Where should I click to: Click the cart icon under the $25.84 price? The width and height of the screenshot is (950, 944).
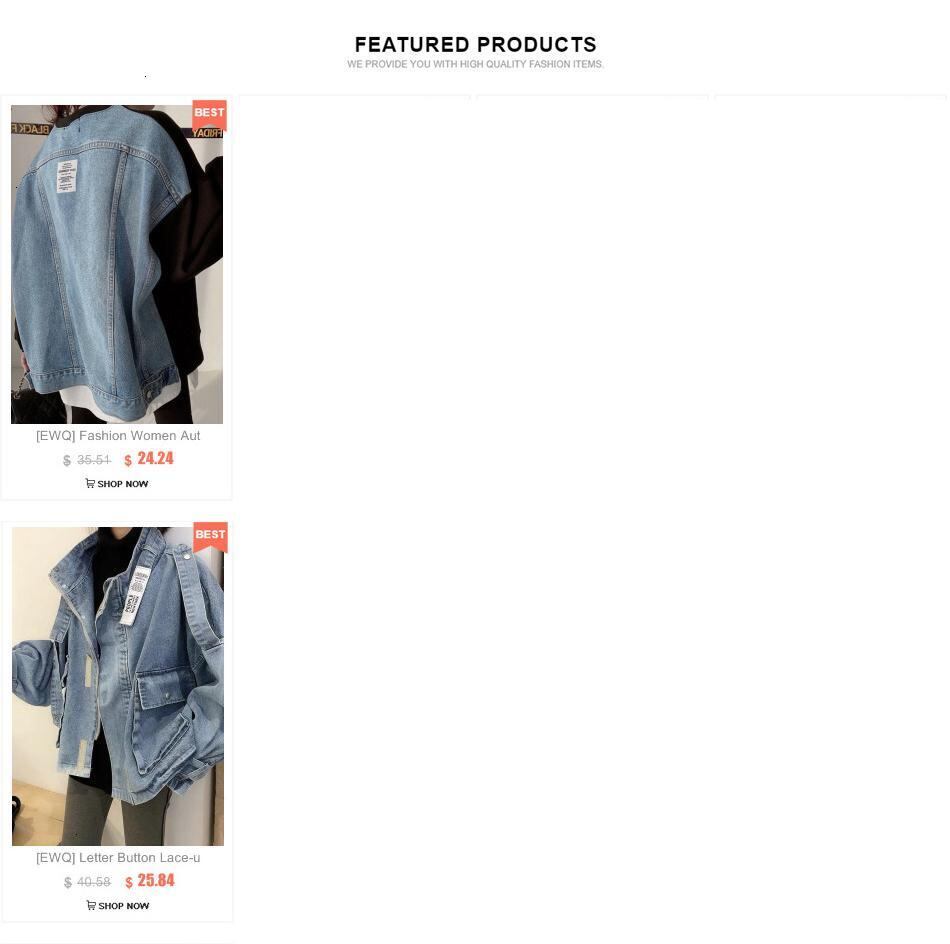click(91, 905)
